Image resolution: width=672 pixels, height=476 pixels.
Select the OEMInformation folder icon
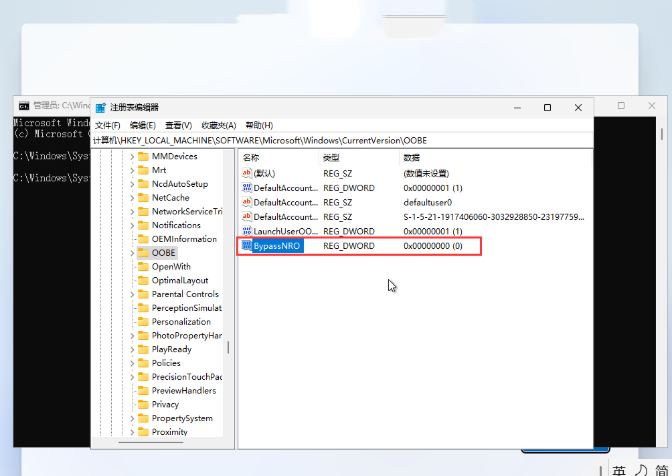tap(143, 239)
